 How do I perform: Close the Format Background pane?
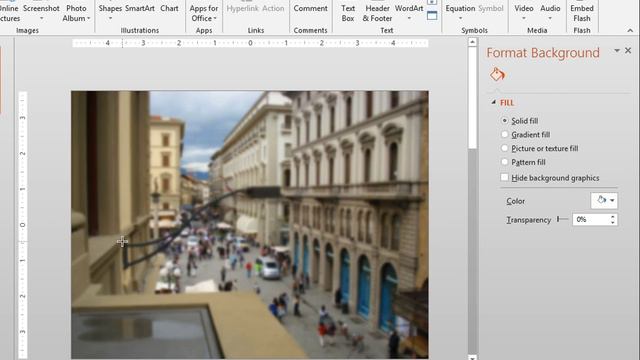[x=628, y=51]
